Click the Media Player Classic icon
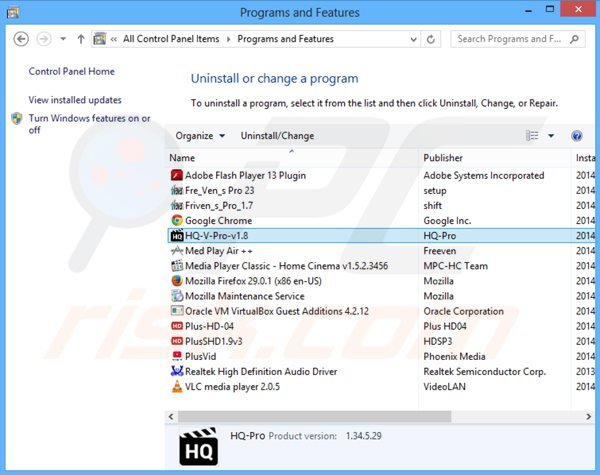The image size is (600, 475). (x=176, y=266)
